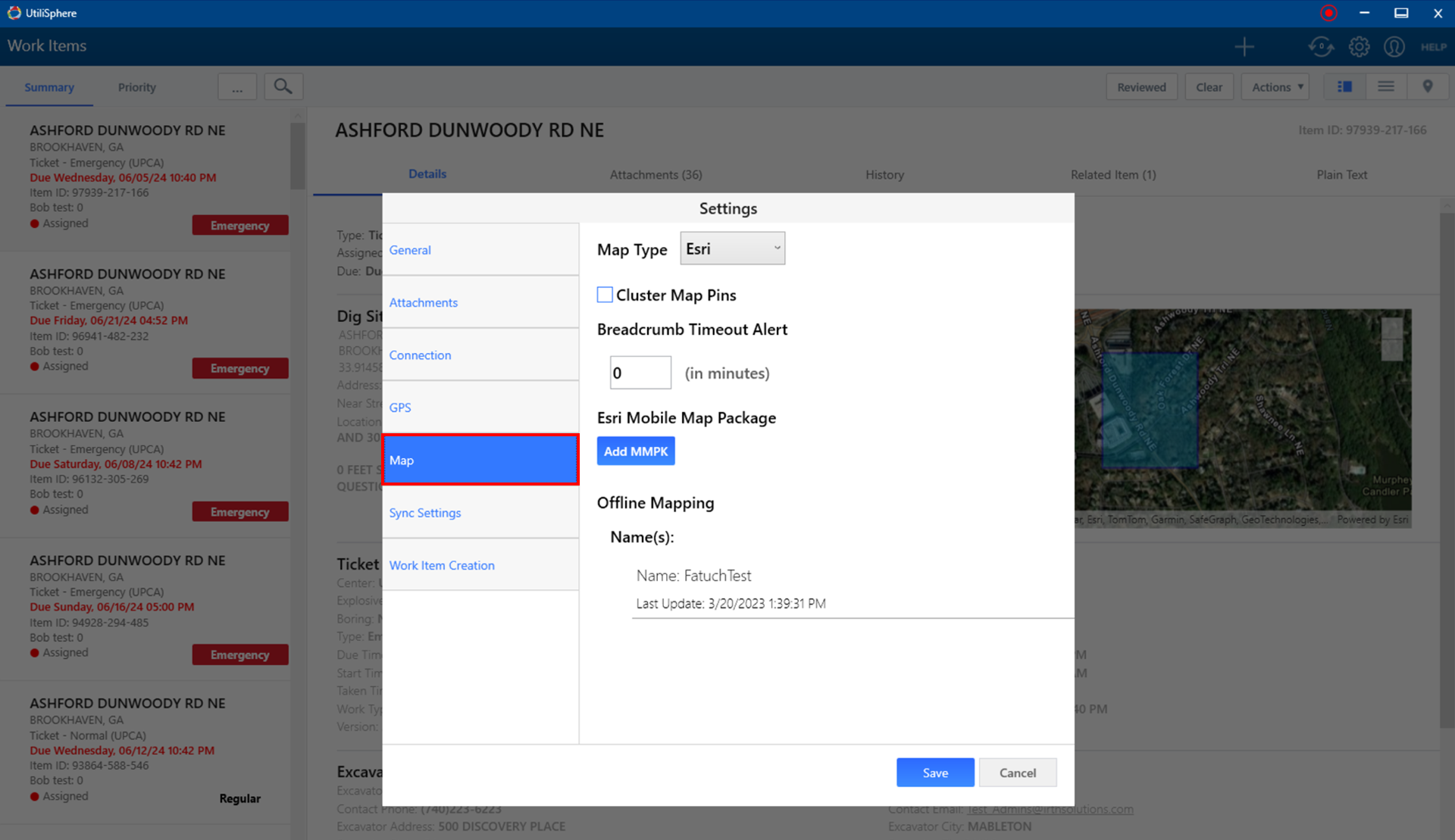This screenshot has width=1455, height=840.
Task: Click the ellipsis more tabs button
Action: click(237, 87)
